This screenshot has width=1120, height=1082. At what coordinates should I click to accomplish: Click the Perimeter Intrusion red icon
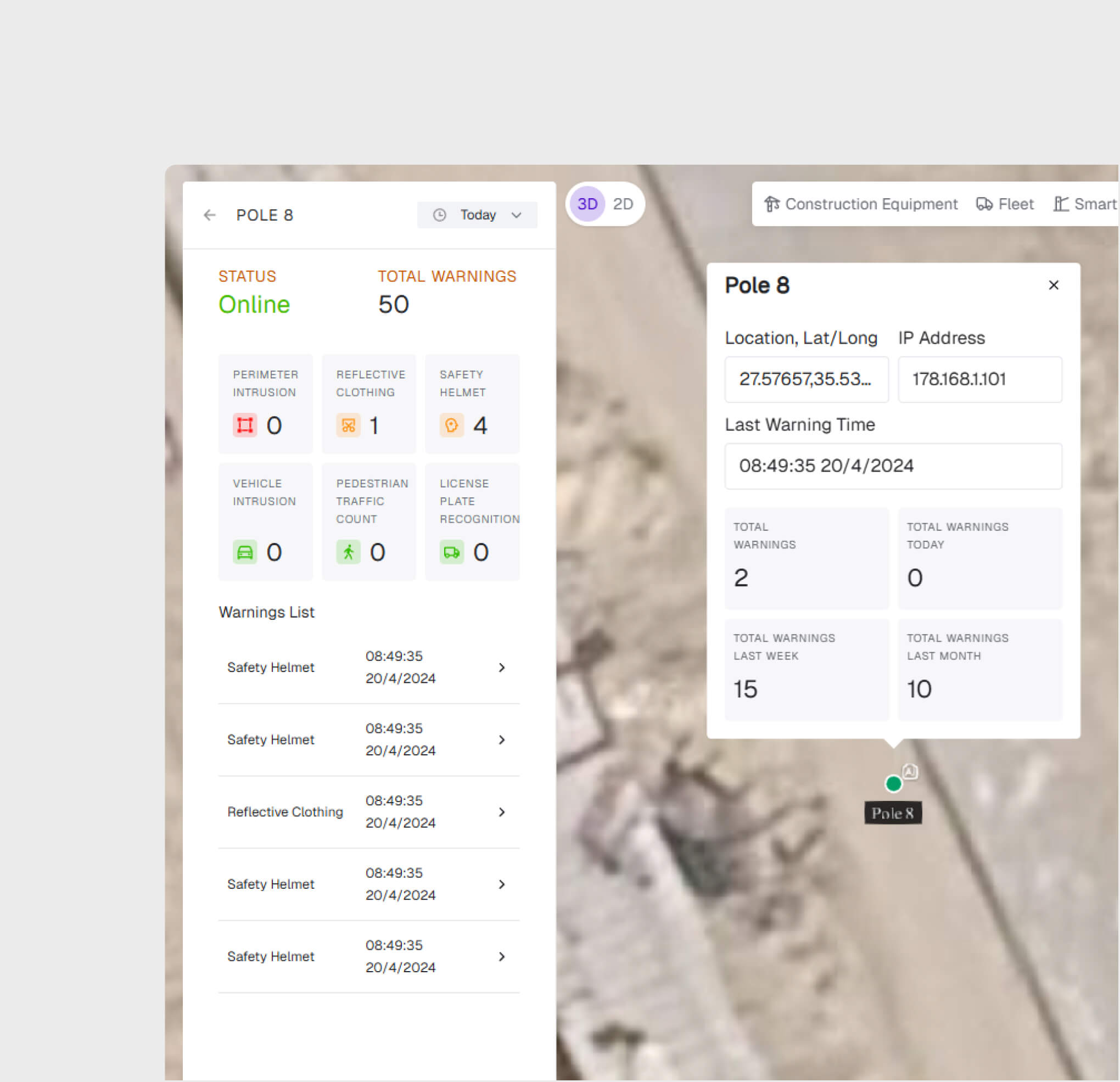point(244,425)
